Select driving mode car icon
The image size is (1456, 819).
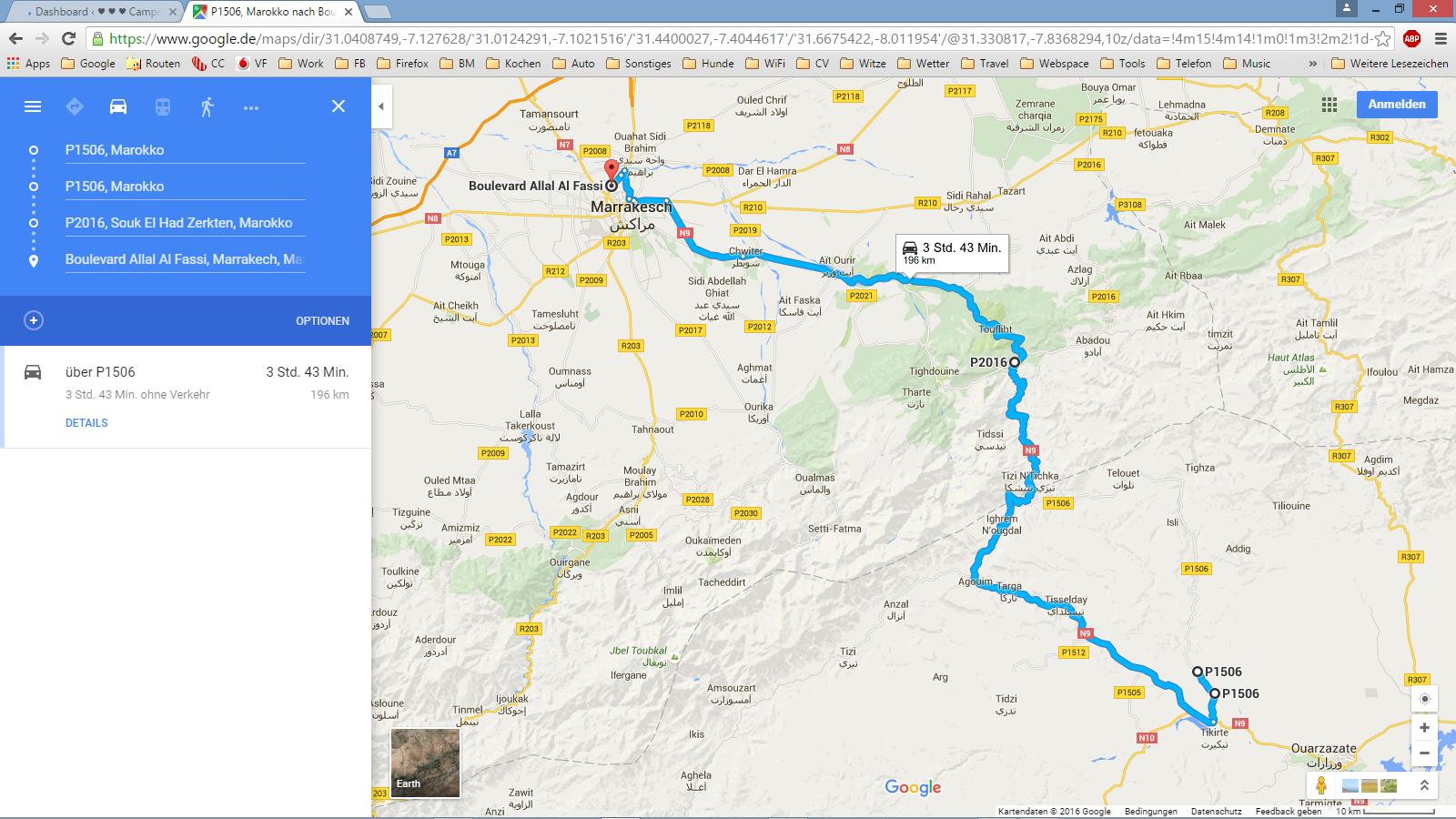[x=118, y=106]
